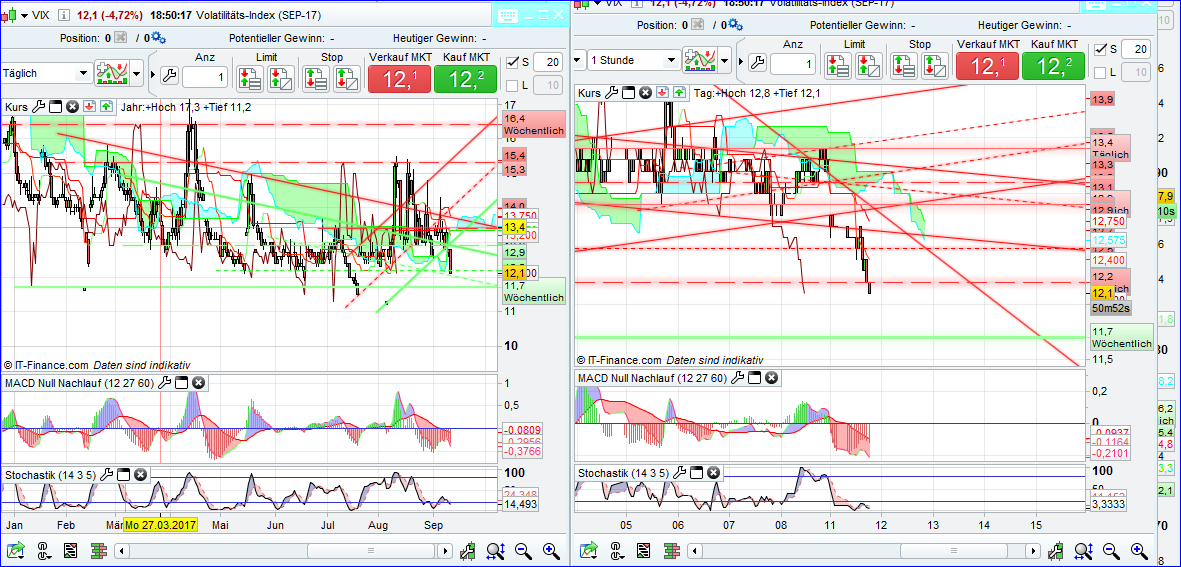Click zoom in magnifier in left window
The image size is (1181, 567).
pos(551,550)
